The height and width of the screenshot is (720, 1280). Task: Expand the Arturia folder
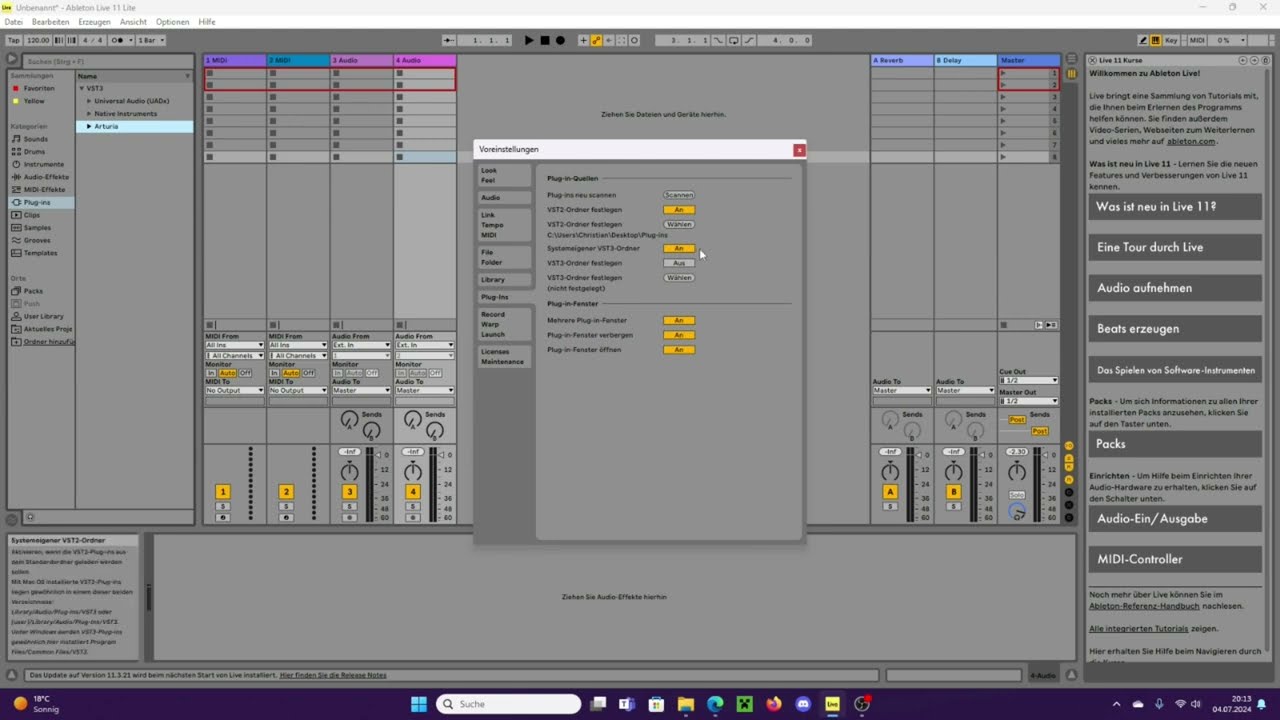[89, 127]
